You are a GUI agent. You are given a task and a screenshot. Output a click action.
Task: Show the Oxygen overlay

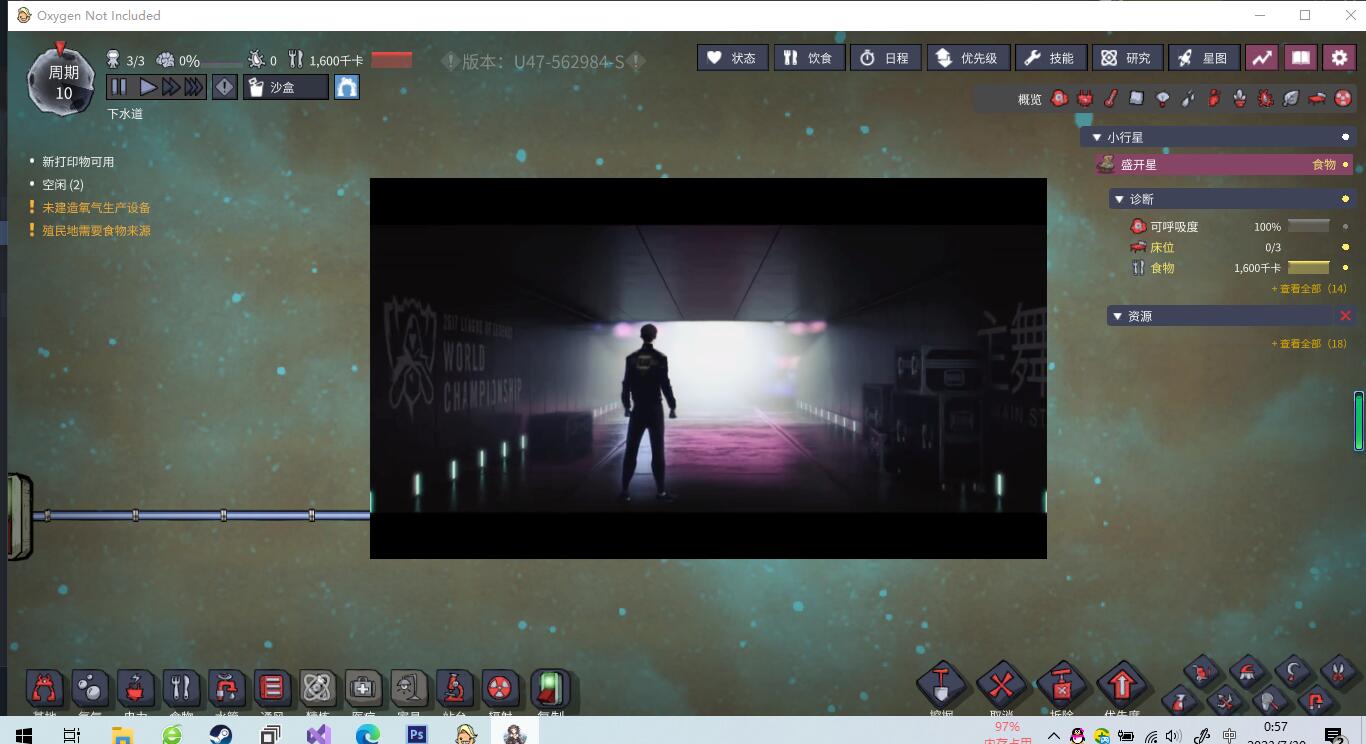pyautogui.click(x=1060, y=98)
